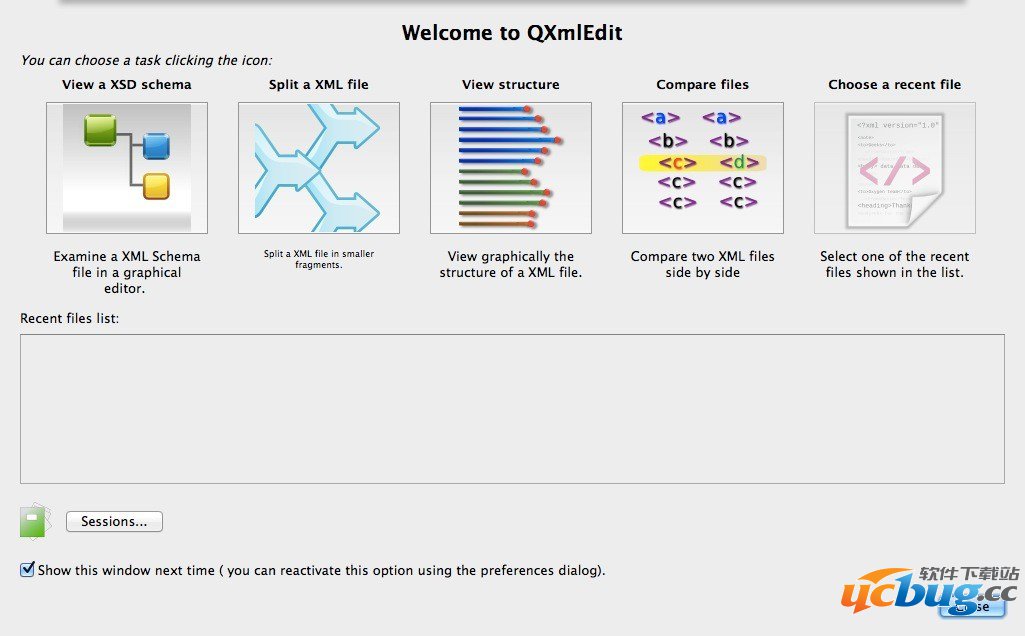Click the "Compare two XML files side by side" text
1025x636 pixels.
(x=703, y=264)
